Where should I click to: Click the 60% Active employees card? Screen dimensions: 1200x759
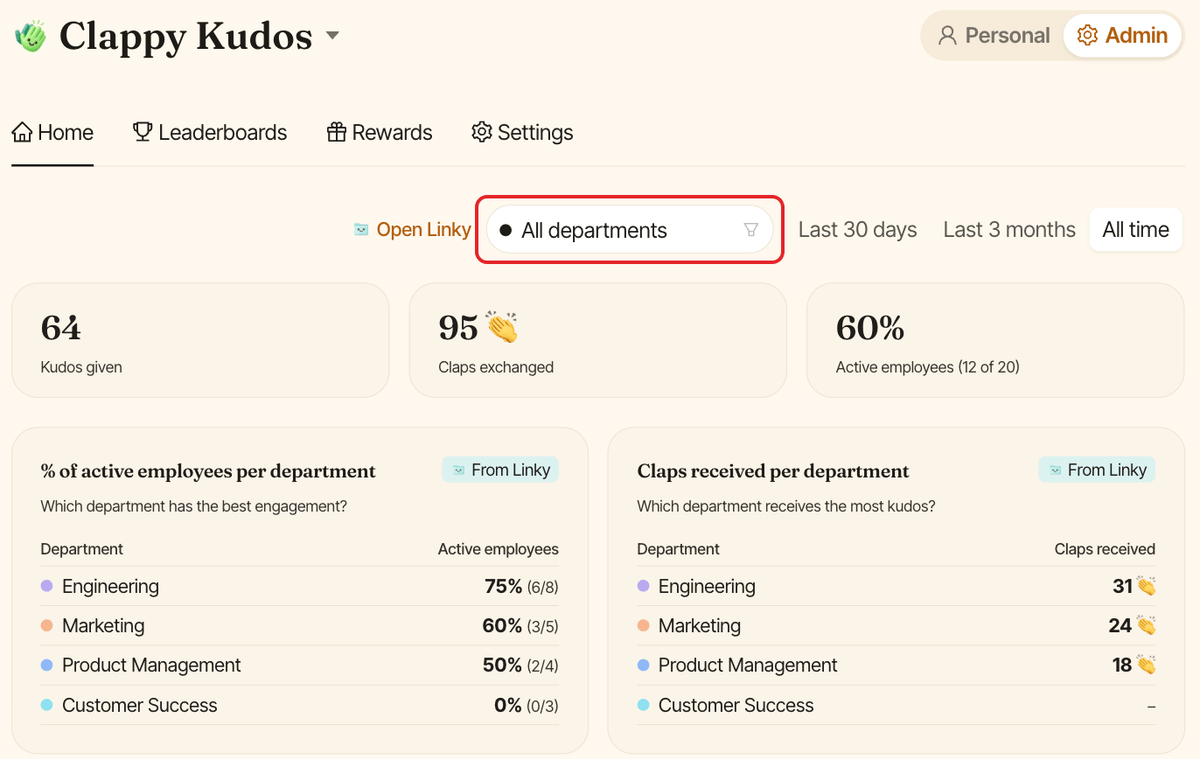[995, 340]
